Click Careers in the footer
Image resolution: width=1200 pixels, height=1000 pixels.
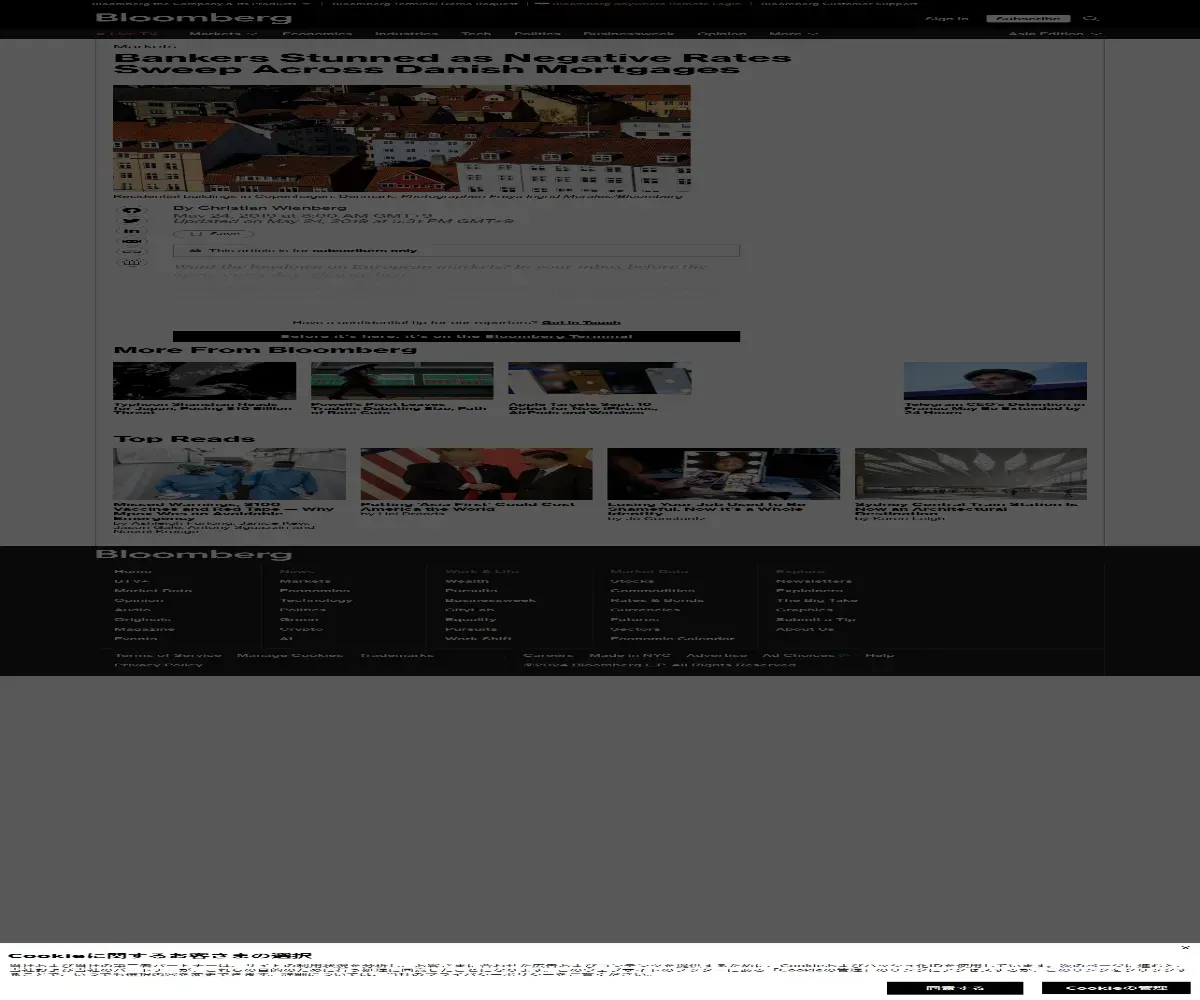click(x=548, y=655)
